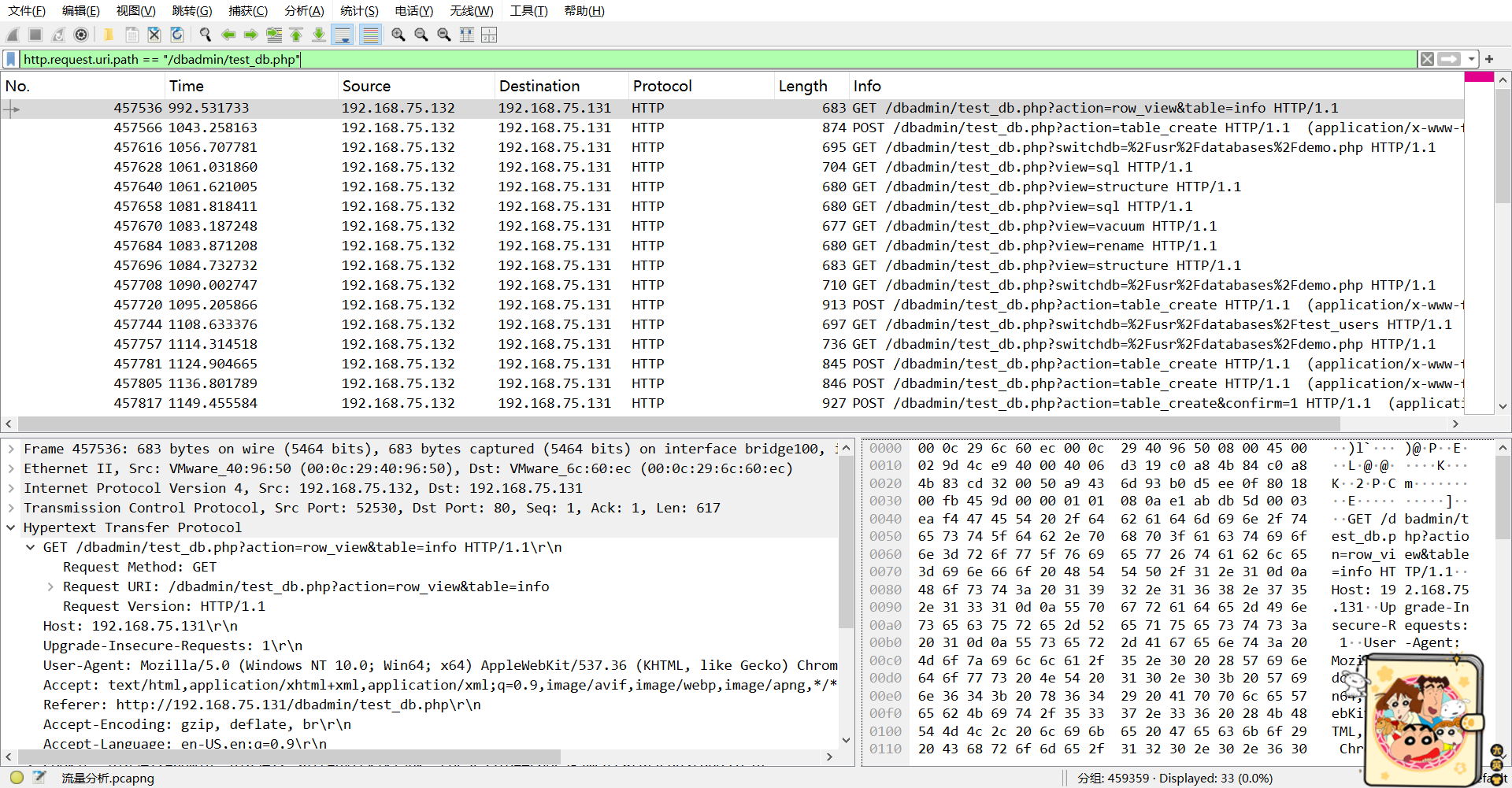The width and height of the screenshot is (1512, 788).
Task: Expand the Ethernet II tree item
Action: [11, 468]
